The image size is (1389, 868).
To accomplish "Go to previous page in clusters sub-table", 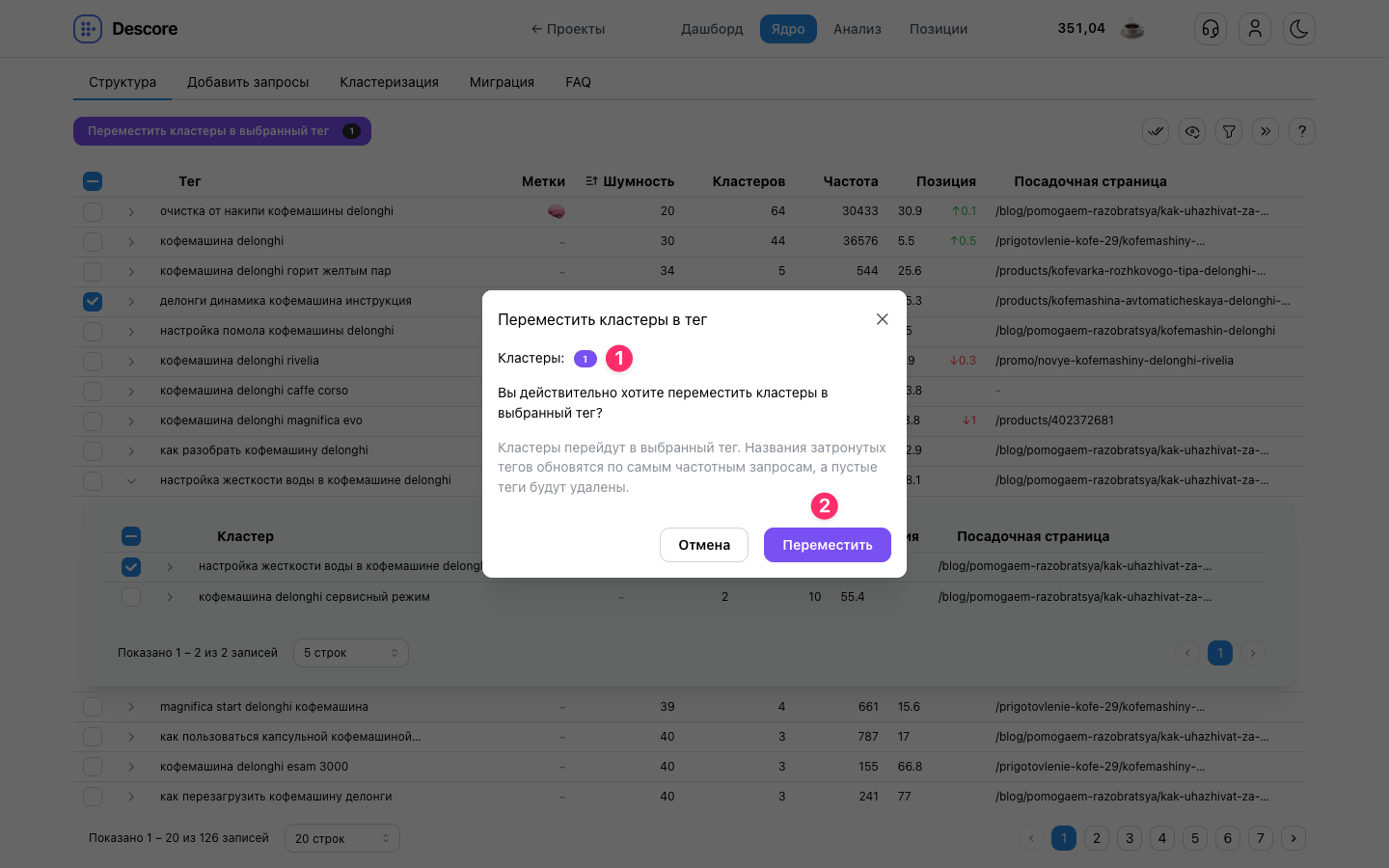I will [x=1187, y=653].
